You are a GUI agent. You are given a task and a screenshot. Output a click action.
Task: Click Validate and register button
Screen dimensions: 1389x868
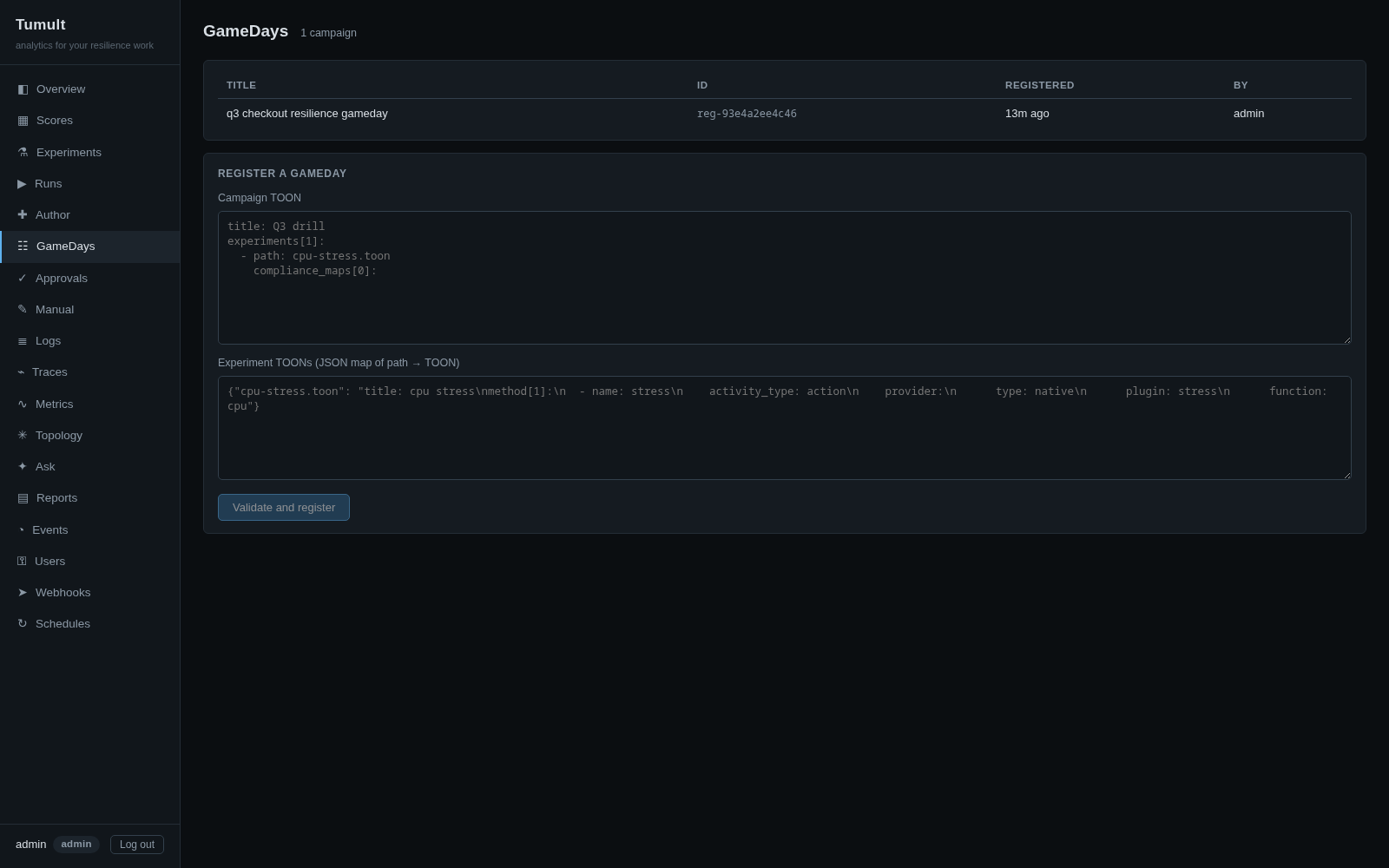pyautogui.click(x=284, y=507)
